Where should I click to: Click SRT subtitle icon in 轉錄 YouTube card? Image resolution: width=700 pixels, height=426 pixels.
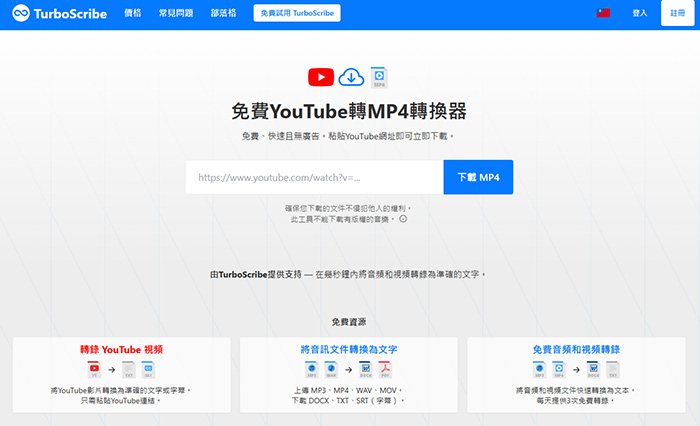coord(148,369)
